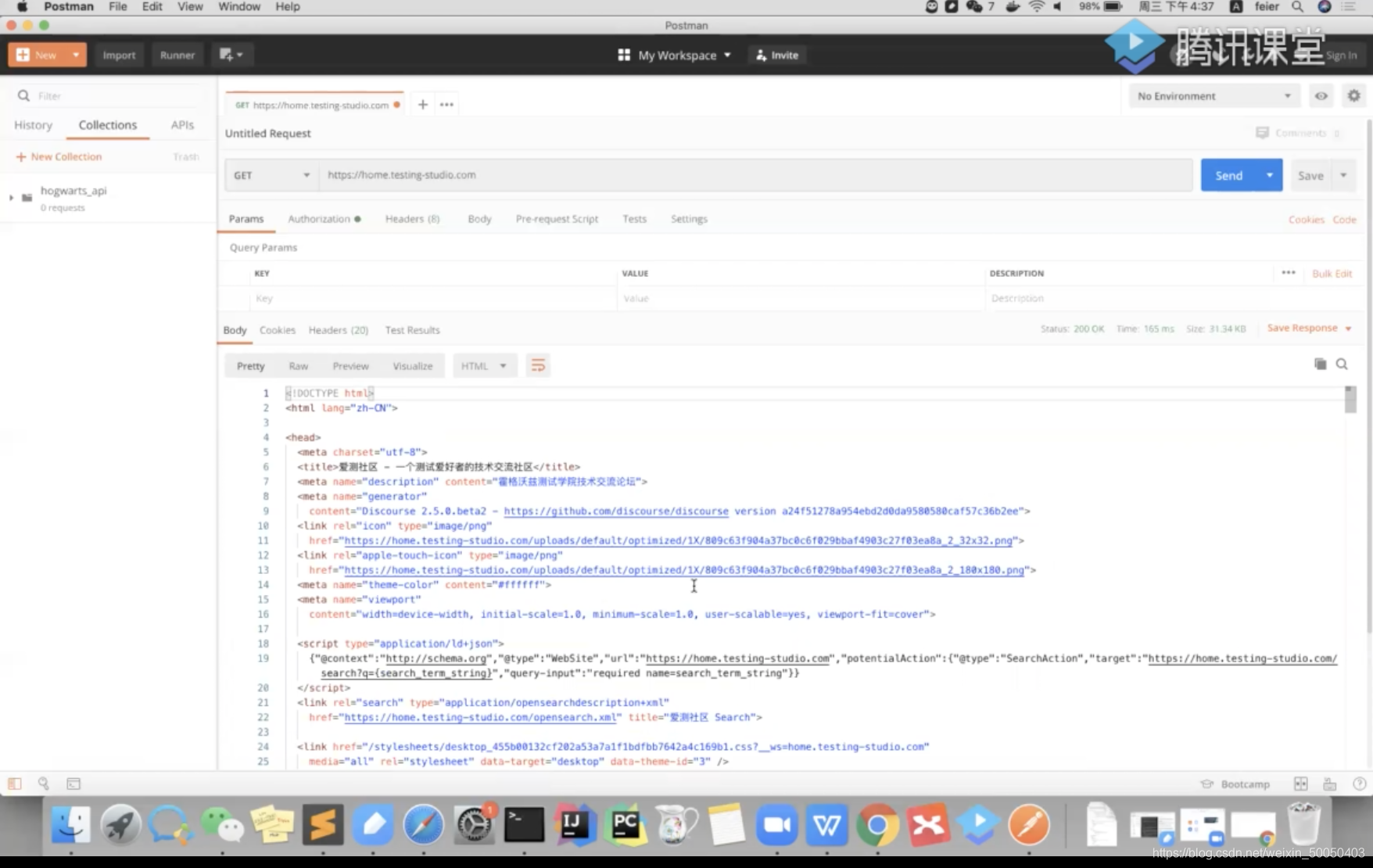Open the Params tab
Image resolution: width=1373 pixels, height=868 pixels.
[x=246, y=219]
